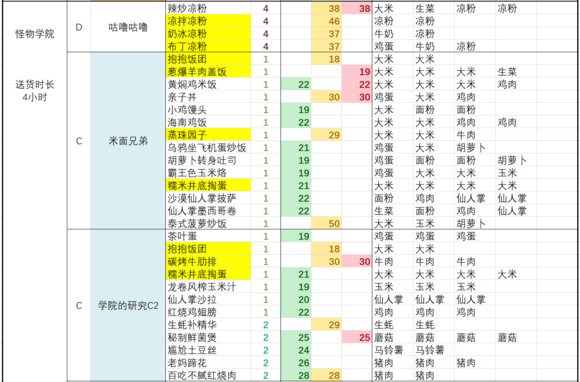The image size is (580, 382).
Task: Select the 亲子丼 dish cell
Action: (x=209, y=97)
